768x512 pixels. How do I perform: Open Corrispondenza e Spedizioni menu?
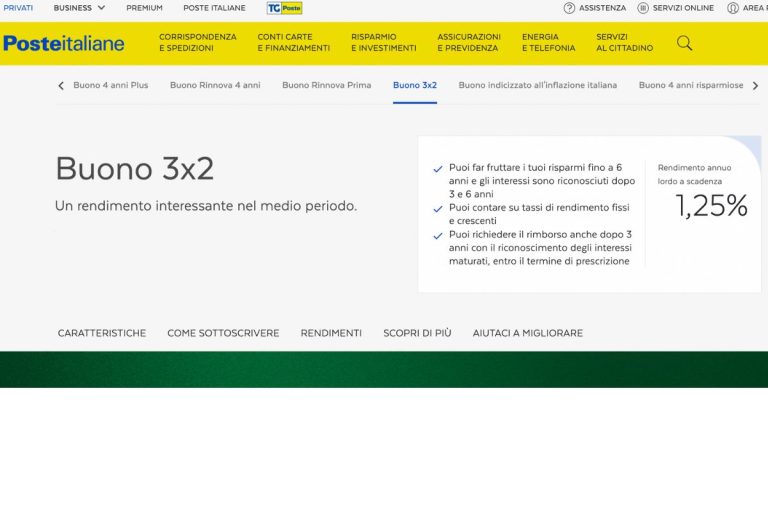click(x=197, y=43)
